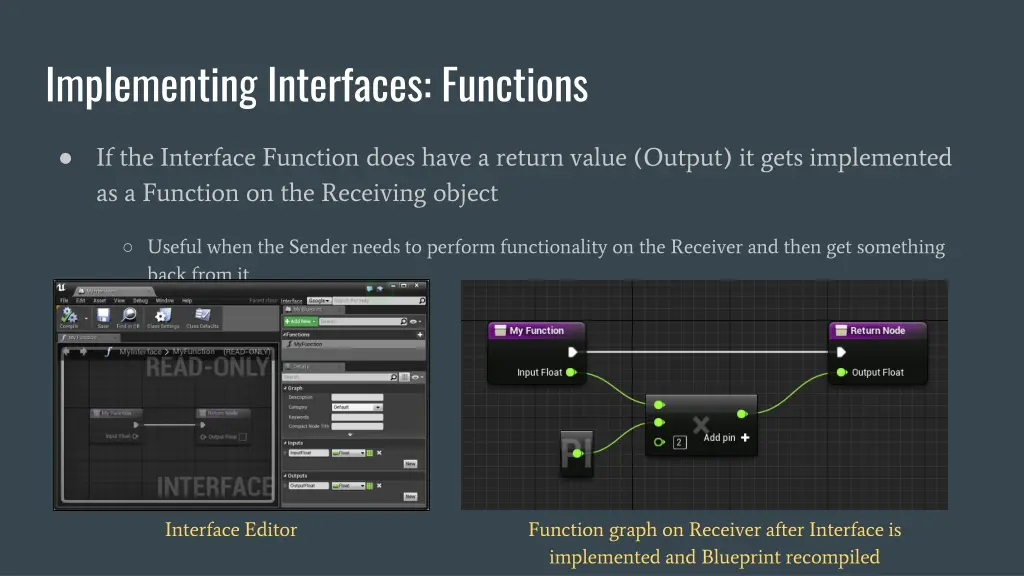Click the PI node green output pin
The height and width of the screenshot is (576, 1024).
tap(577, 453)
